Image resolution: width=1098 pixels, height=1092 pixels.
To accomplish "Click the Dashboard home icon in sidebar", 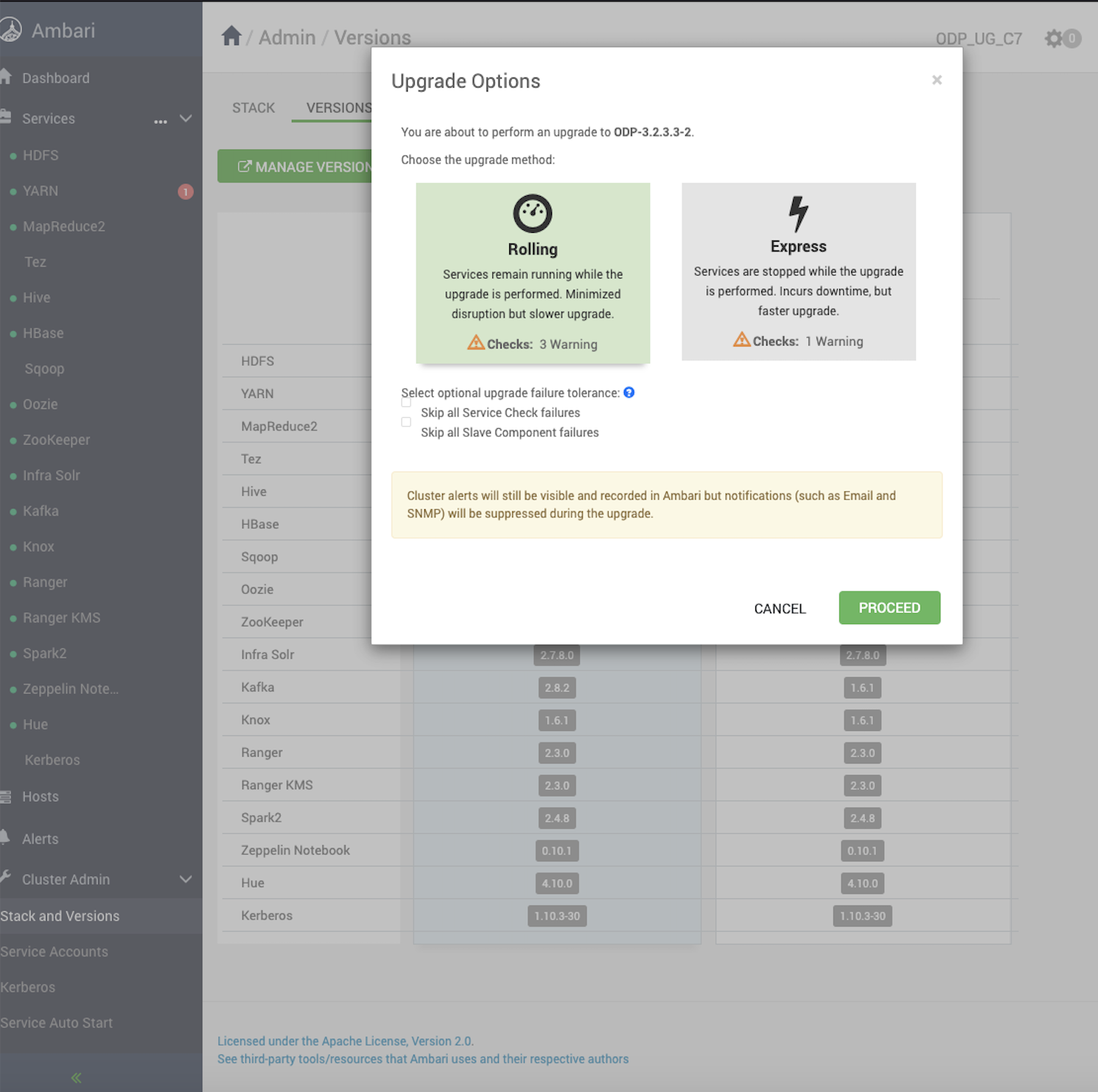I will tap(6, 77).
